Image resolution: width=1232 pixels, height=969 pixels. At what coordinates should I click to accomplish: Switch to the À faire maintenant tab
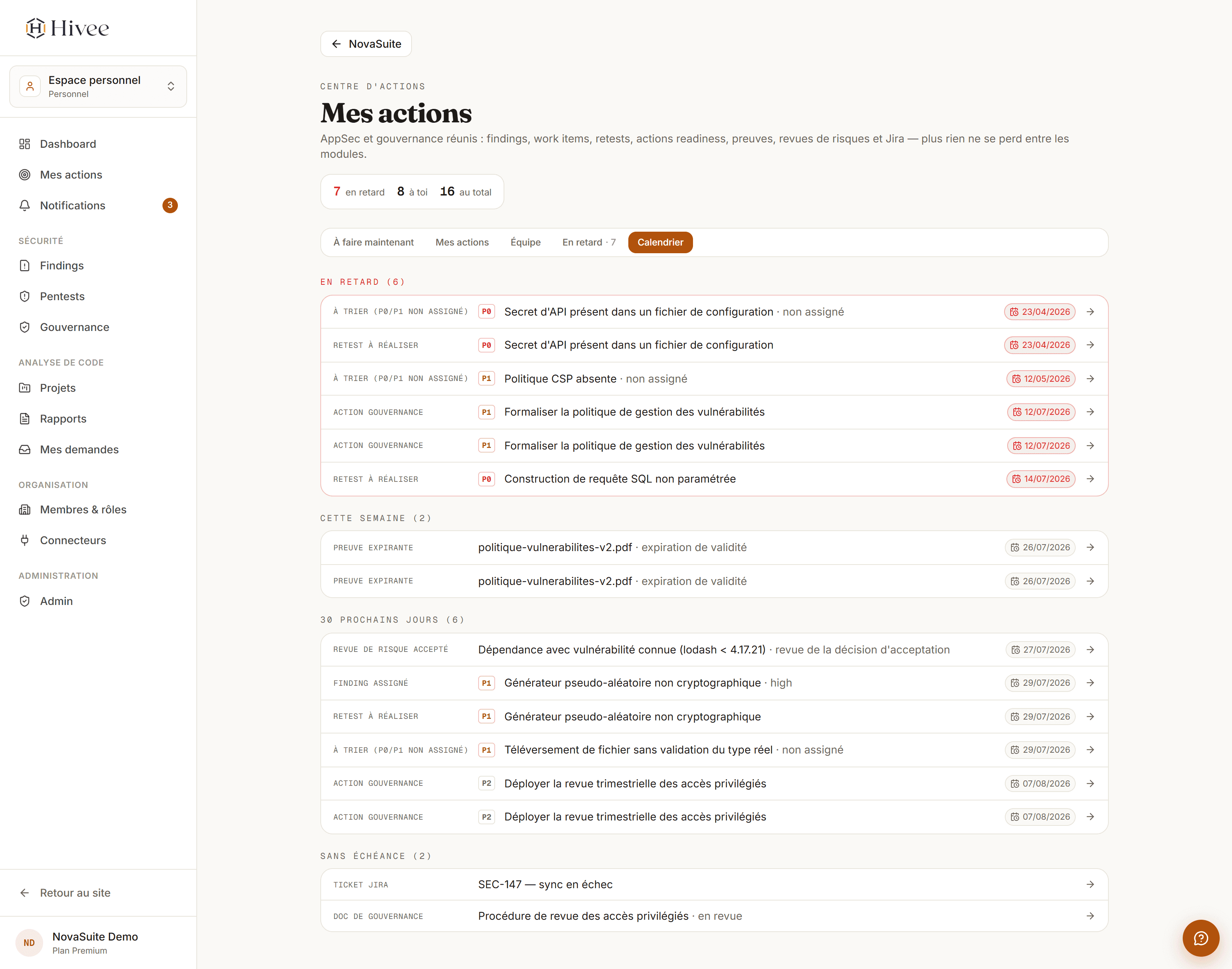[373, 242]
